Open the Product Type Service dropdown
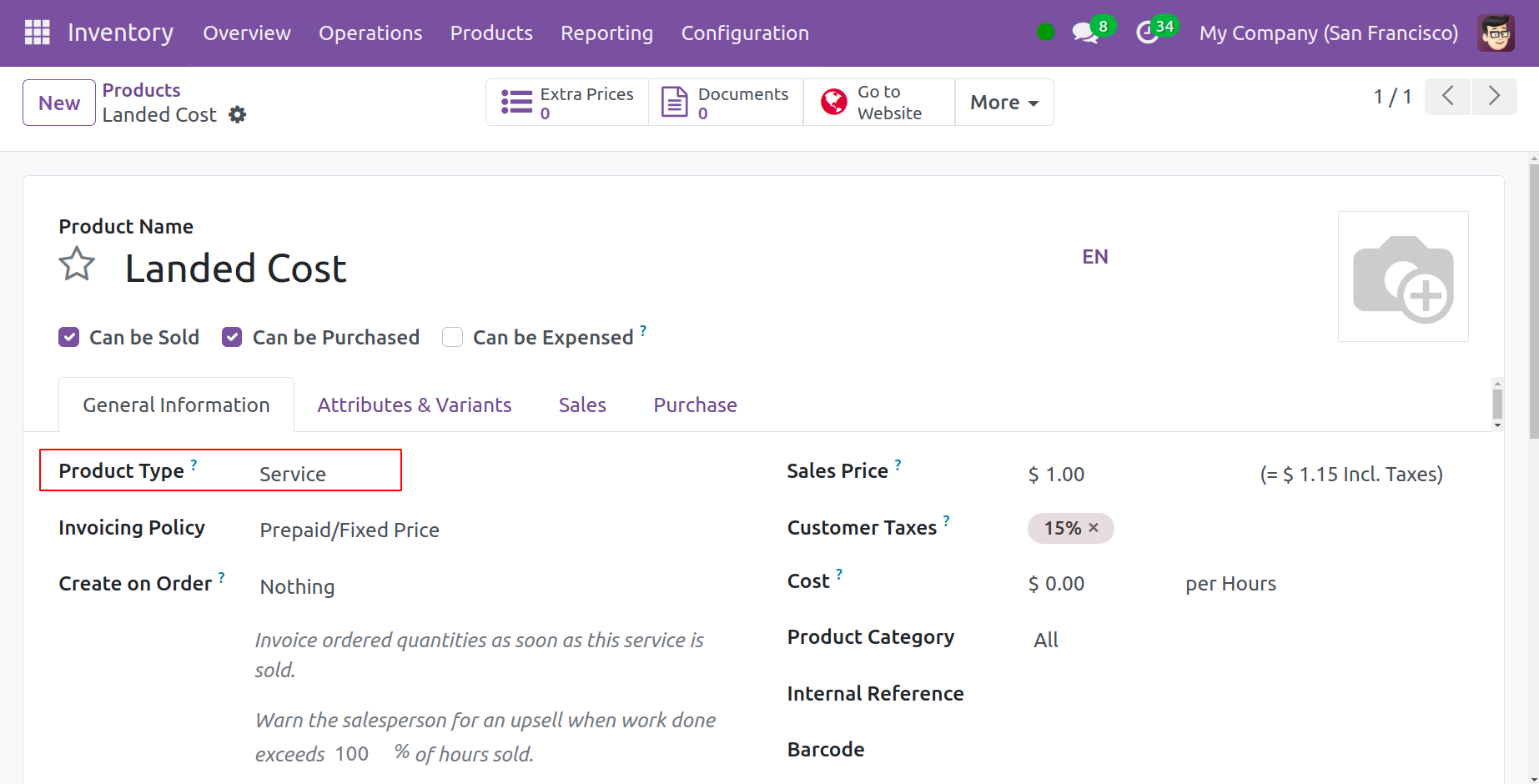The width and height of the screenshot is (1539, 784). pos(325,474)
